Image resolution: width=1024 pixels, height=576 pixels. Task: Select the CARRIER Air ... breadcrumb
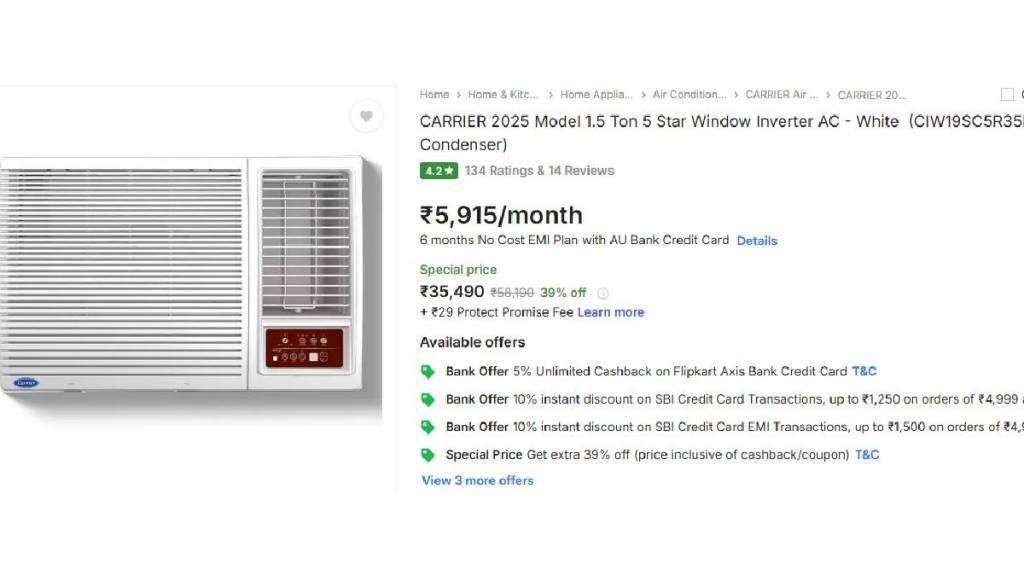coord(781,95)
